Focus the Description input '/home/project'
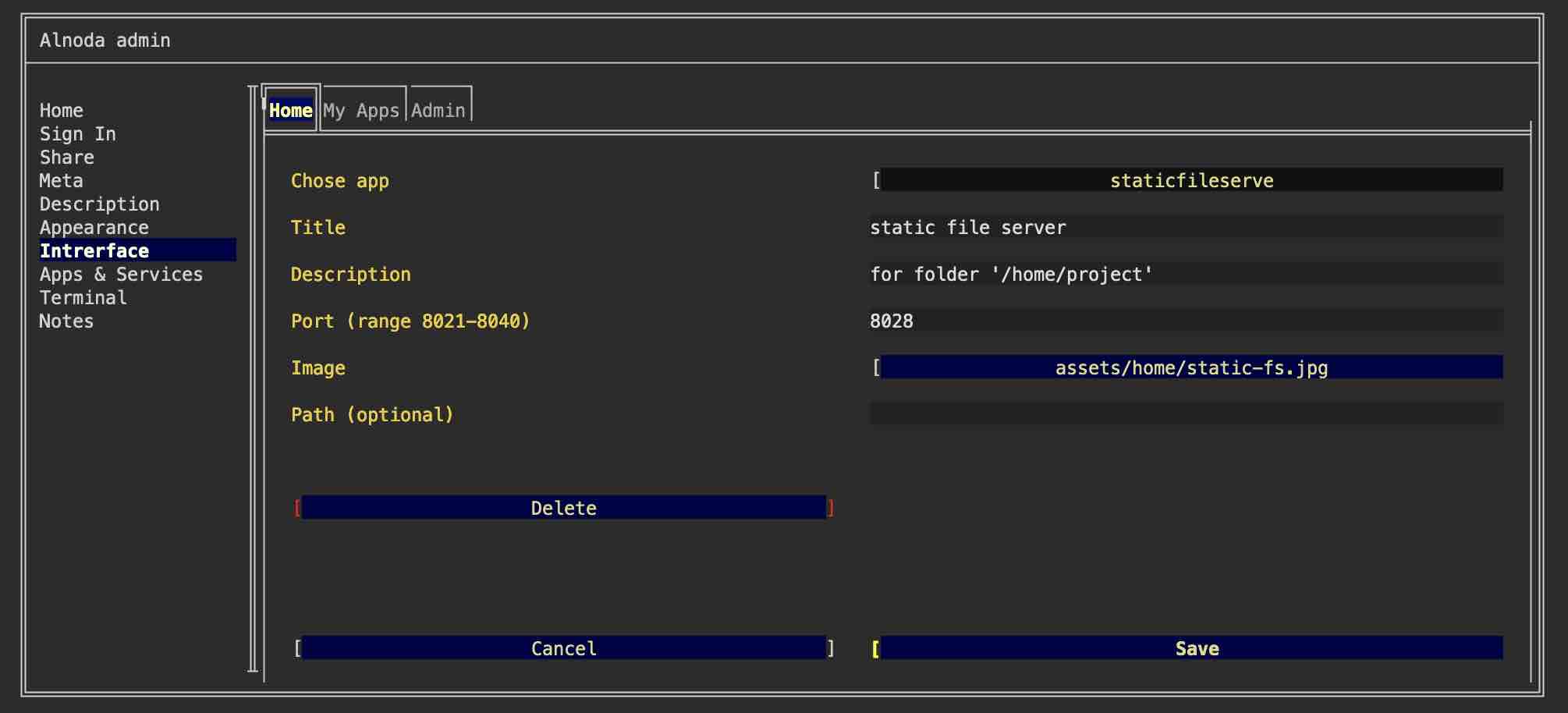 [1186, 274]
